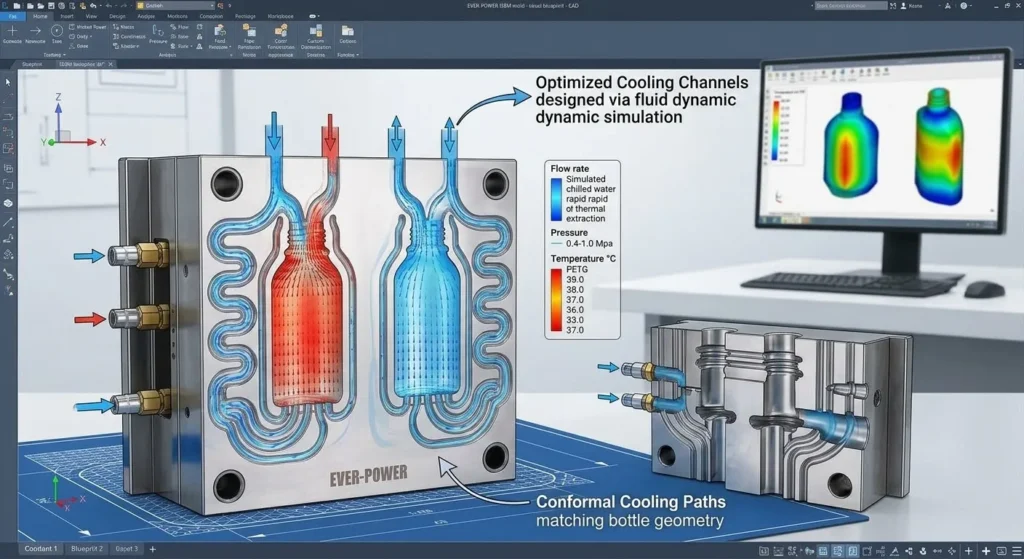This screenshot has height=559, width=1024.
Task: Switch to the Insert ribbon tab
Action: [x=65, y=17]
